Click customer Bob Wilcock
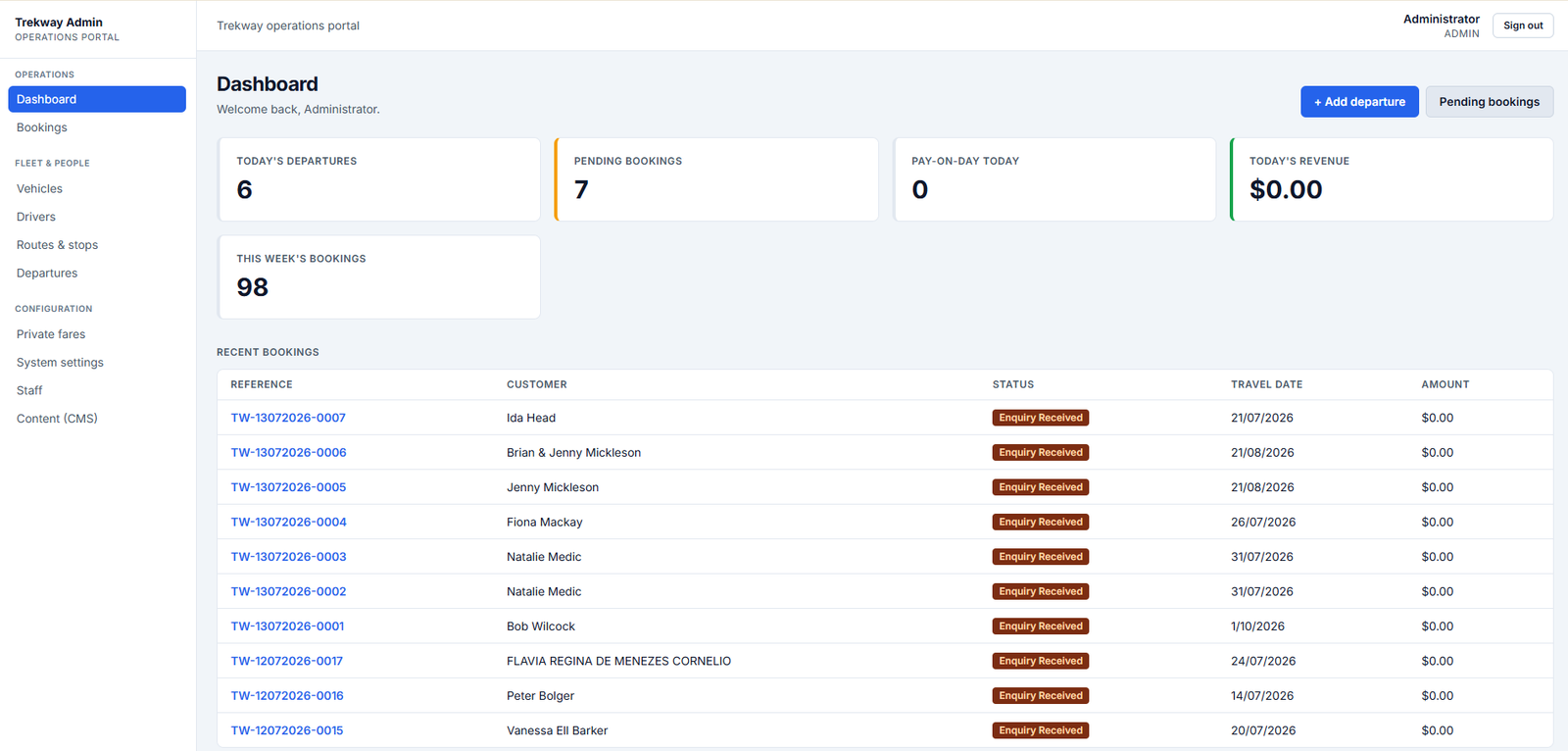1568x751 pixels. pos(541,626)
